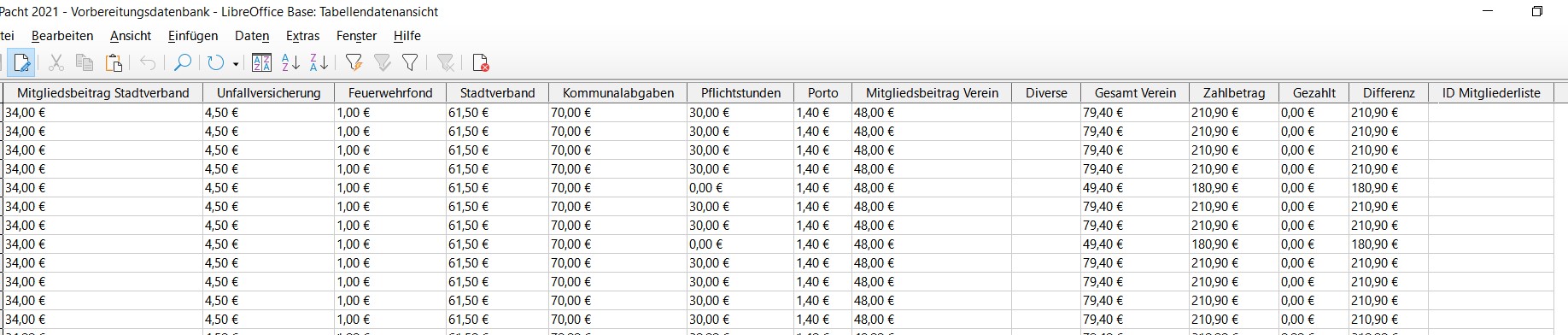Click the Paste clipboard icon
1568x335 pixels.
coord(113,62)
